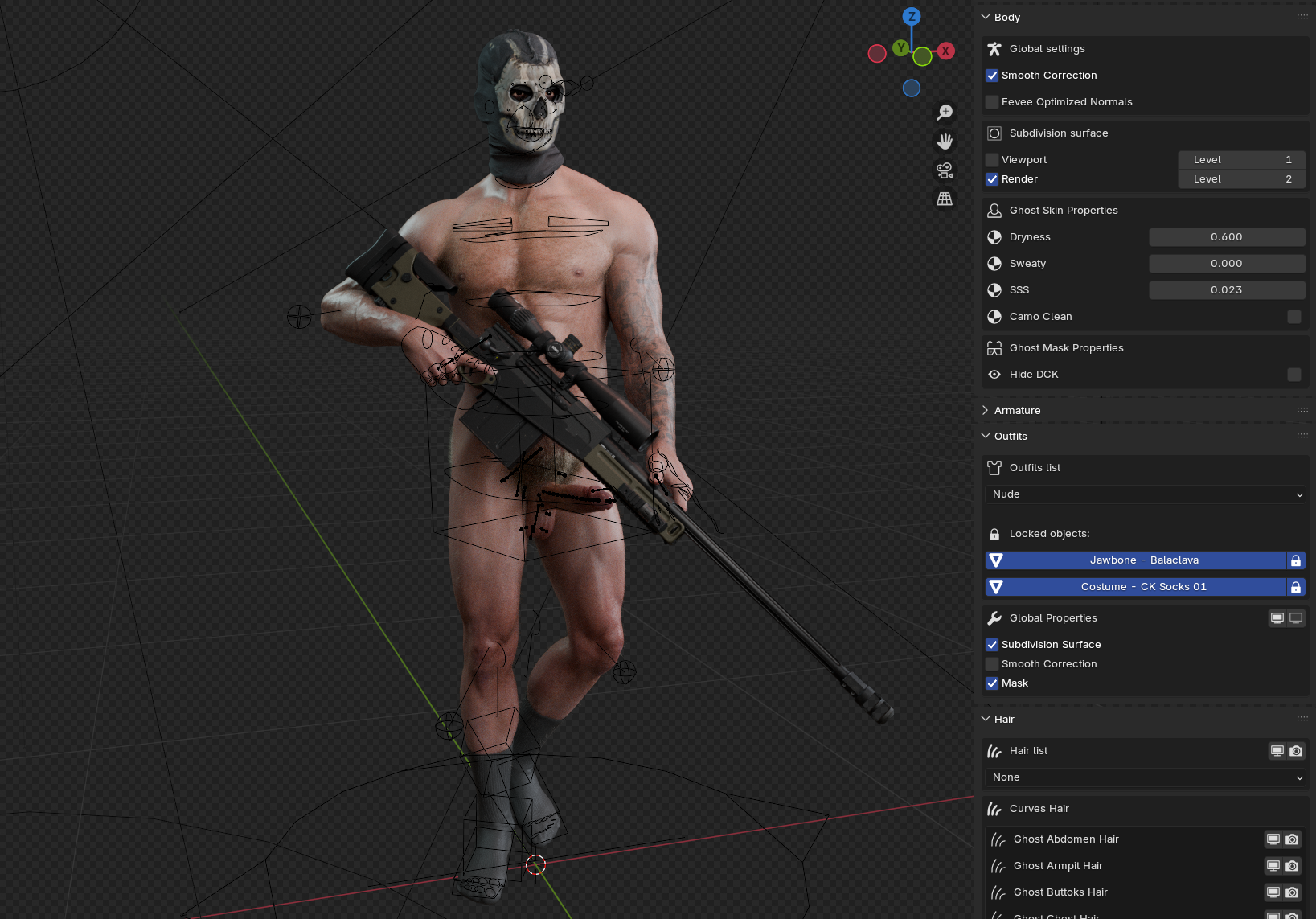
Task: Click the red X axis gizmo handle
Action: click(946, 51)
